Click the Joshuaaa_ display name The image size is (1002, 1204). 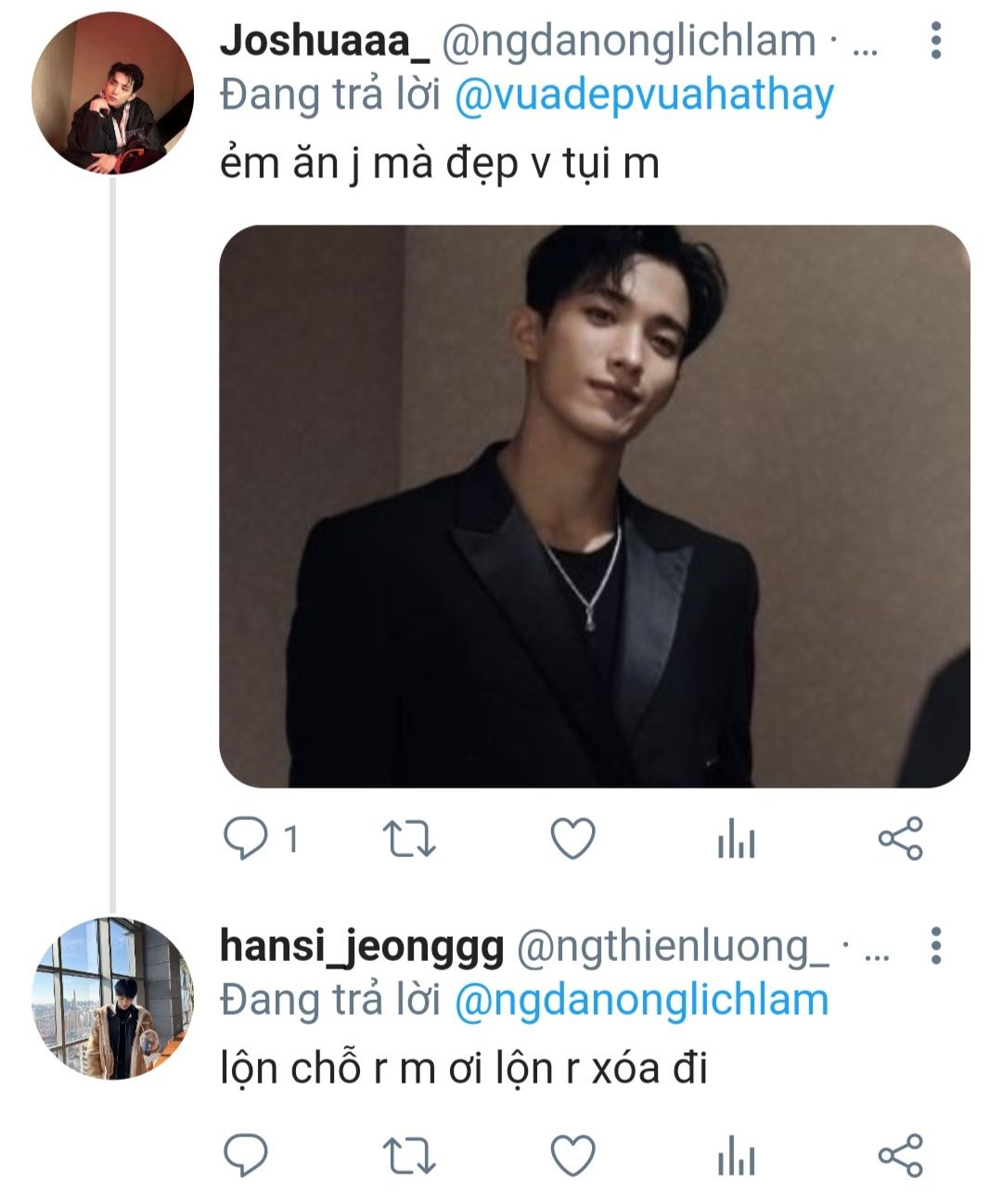pos(325,41)
